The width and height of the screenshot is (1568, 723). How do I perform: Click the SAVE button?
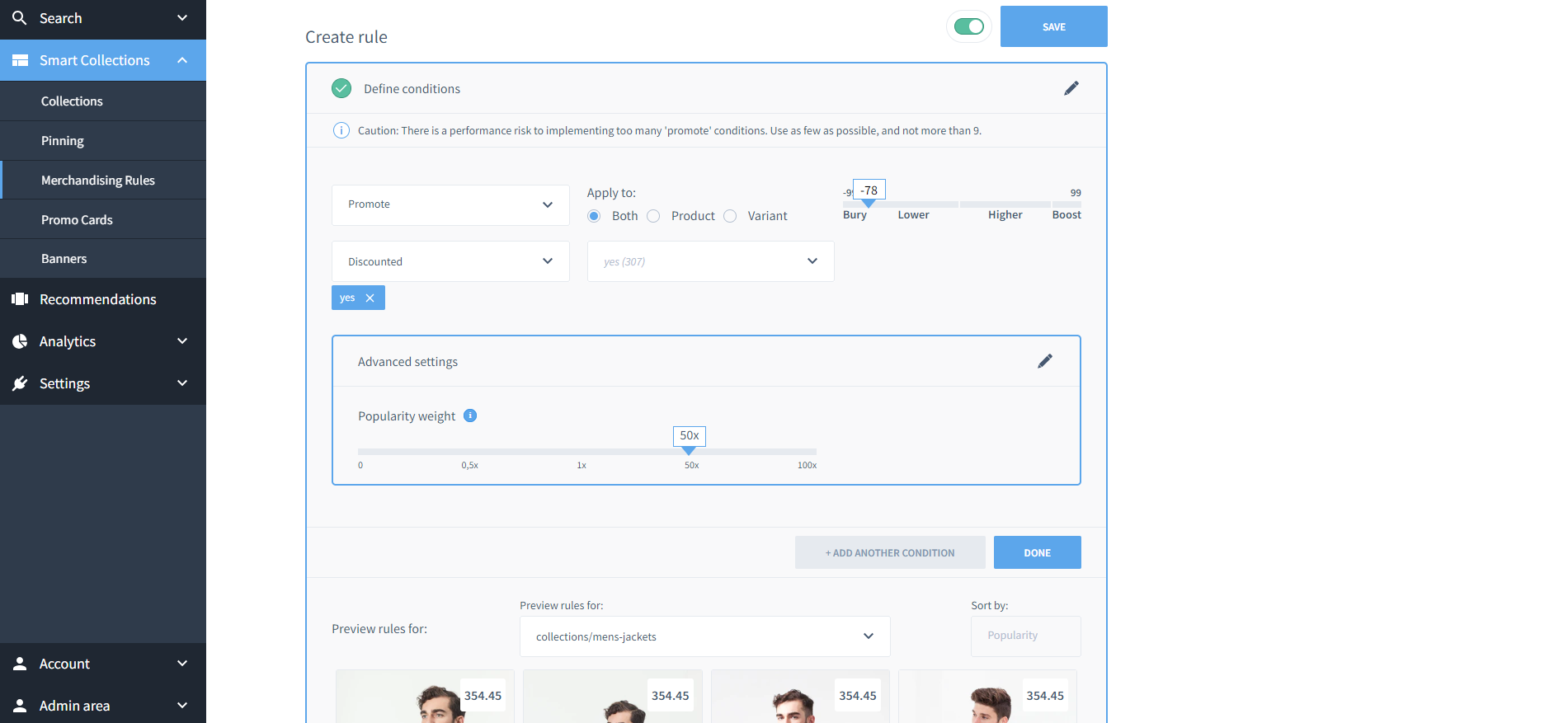tap(1053, 26)
